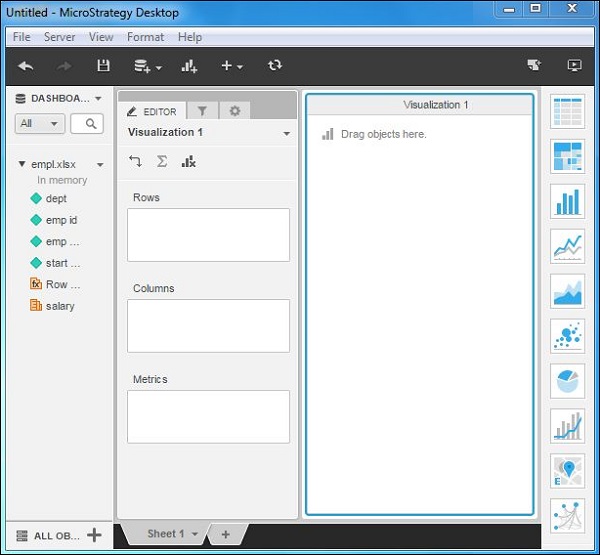Click the Visualization 1 title bar
600x555 pixels.
[419, 104]
